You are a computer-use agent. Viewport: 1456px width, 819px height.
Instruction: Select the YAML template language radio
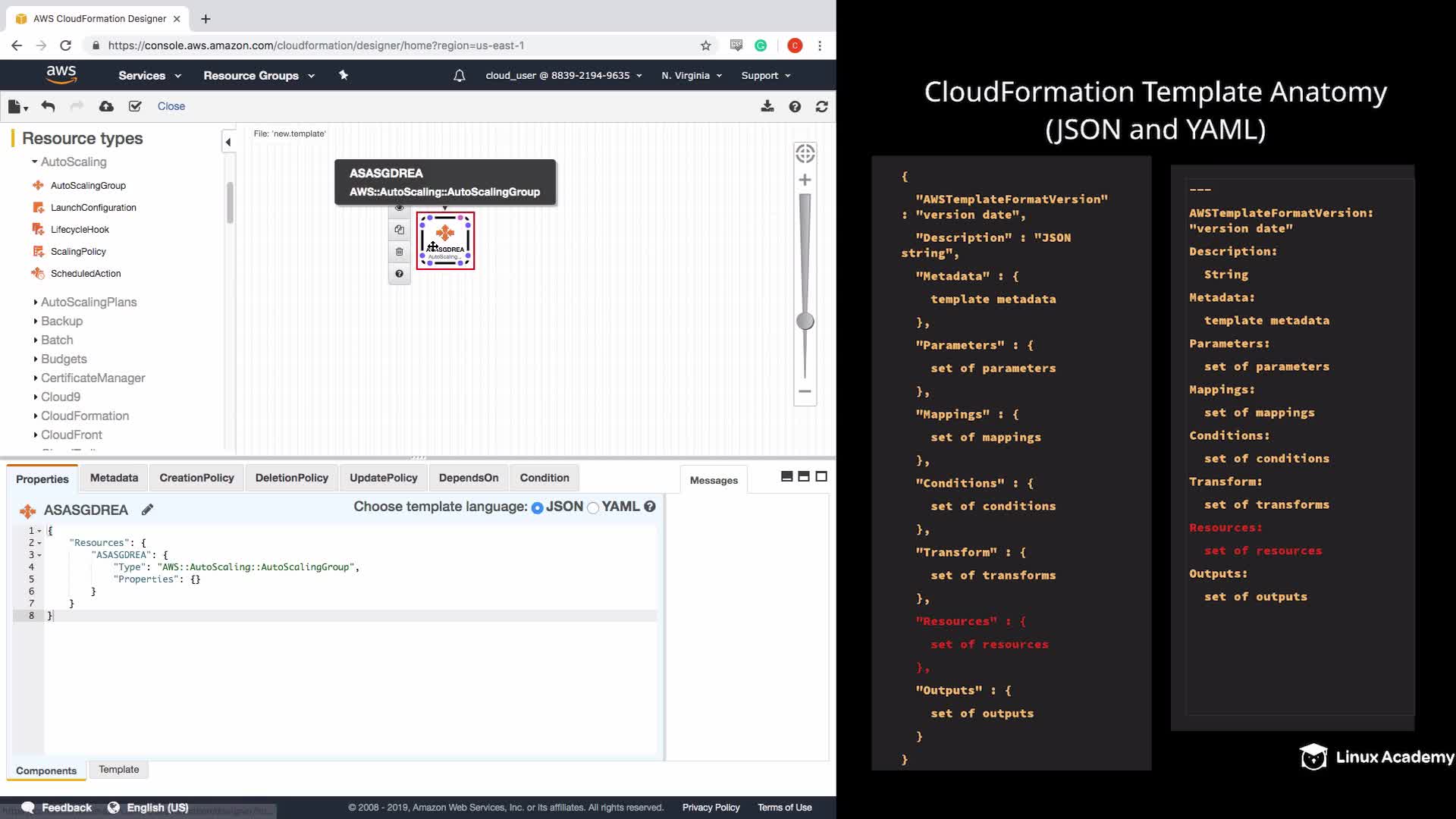pyautogui.click(x=593, y=508)
